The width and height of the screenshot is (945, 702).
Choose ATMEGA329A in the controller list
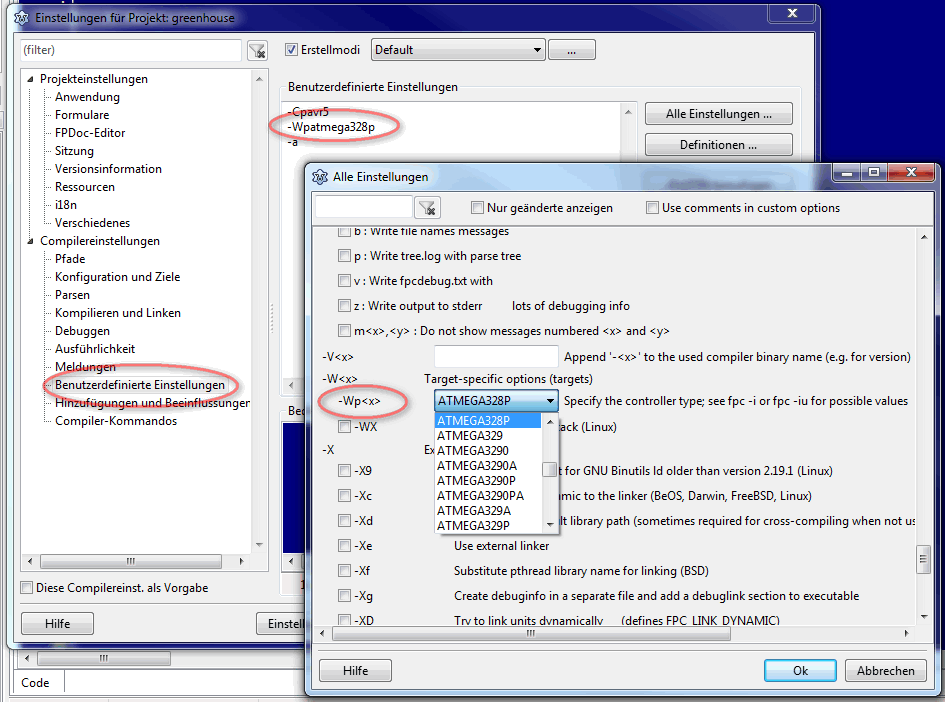coord(473,510)
